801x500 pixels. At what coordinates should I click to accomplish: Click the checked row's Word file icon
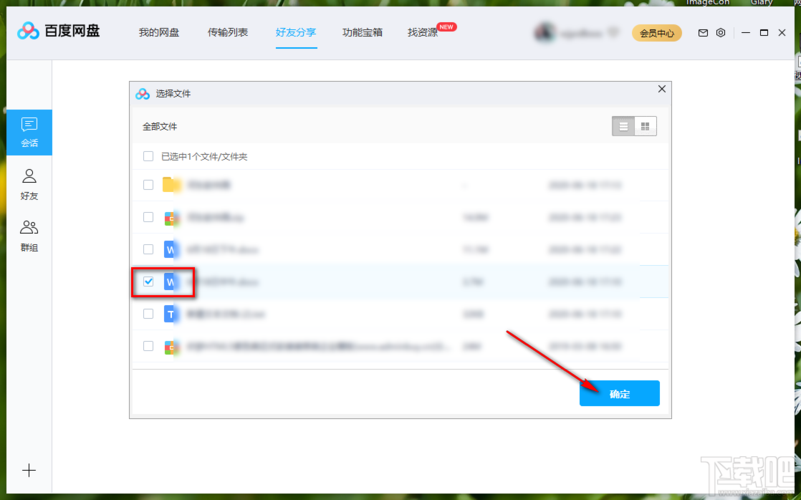click(x=171, y=281)
